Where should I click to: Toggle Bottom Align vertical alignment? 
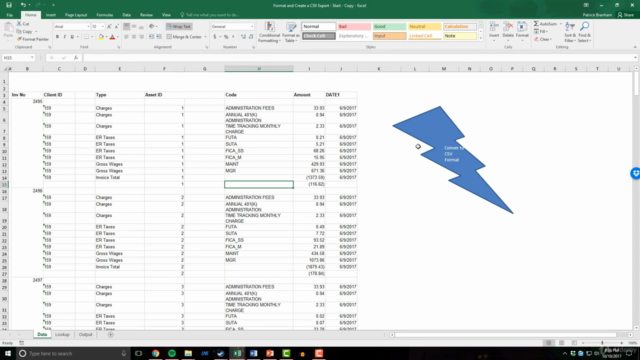tap(141, 27)
